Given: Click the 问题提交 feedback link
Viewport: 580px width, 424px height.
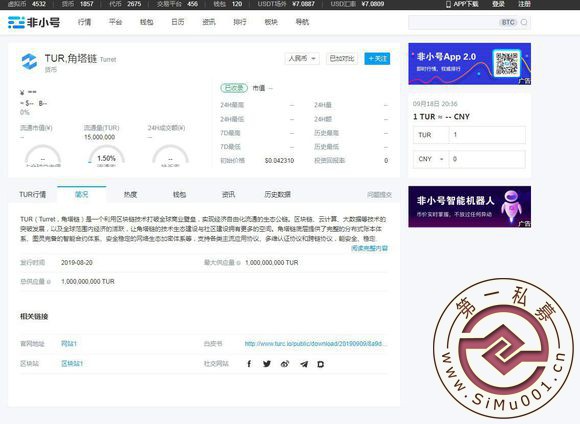Looking at the screenshot, I should point(380,195).
